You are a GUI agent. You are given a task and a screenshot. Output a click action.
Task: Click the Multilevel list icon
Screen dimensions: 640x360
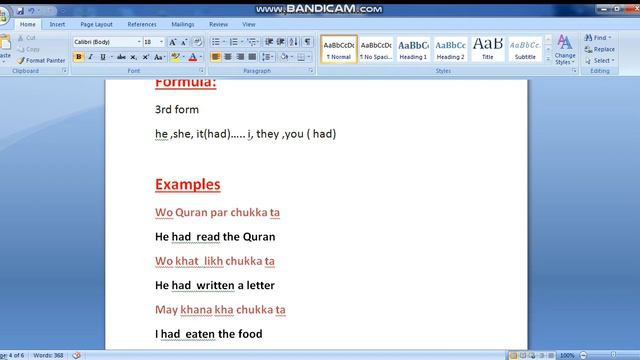[x=251, y=42]
